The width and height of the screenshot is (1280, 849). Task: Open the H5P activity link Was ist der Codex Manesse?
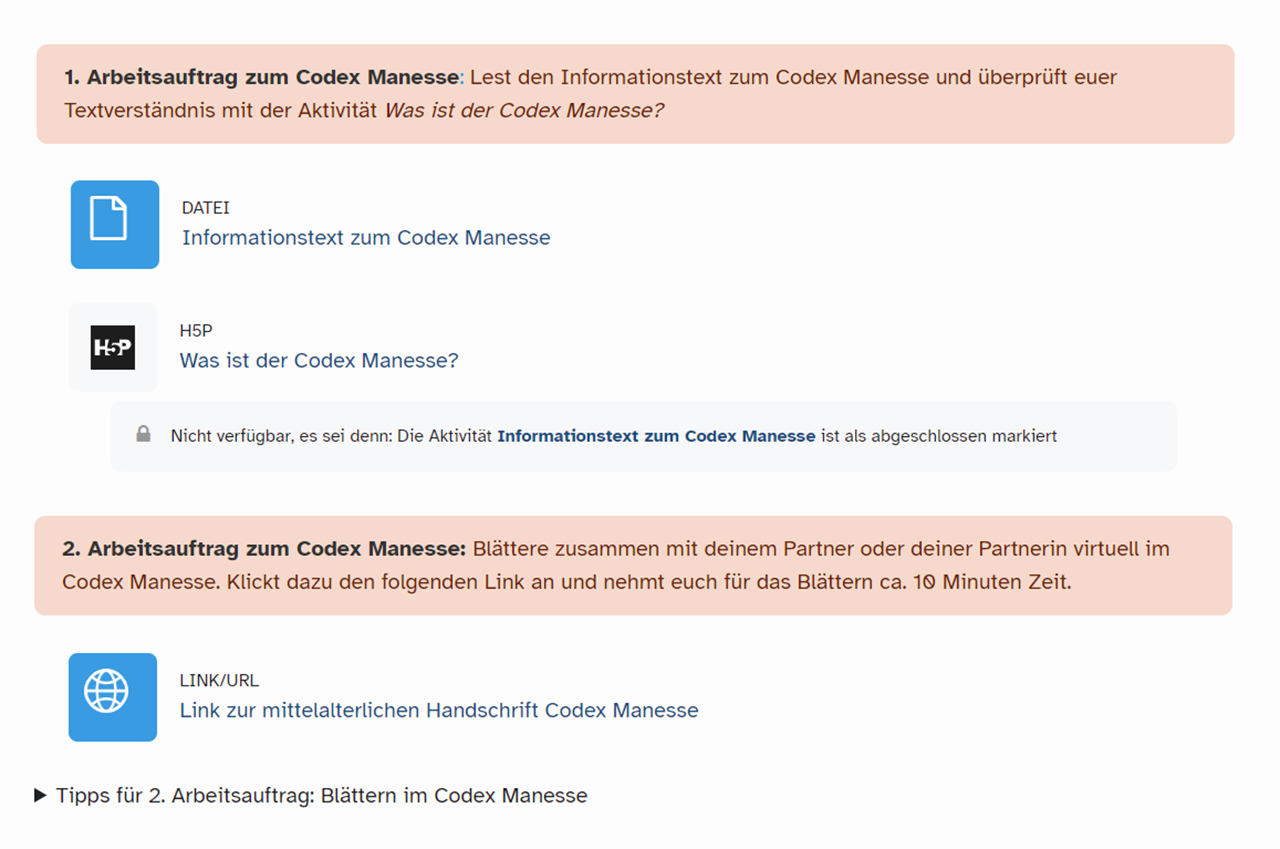(318, 360)
